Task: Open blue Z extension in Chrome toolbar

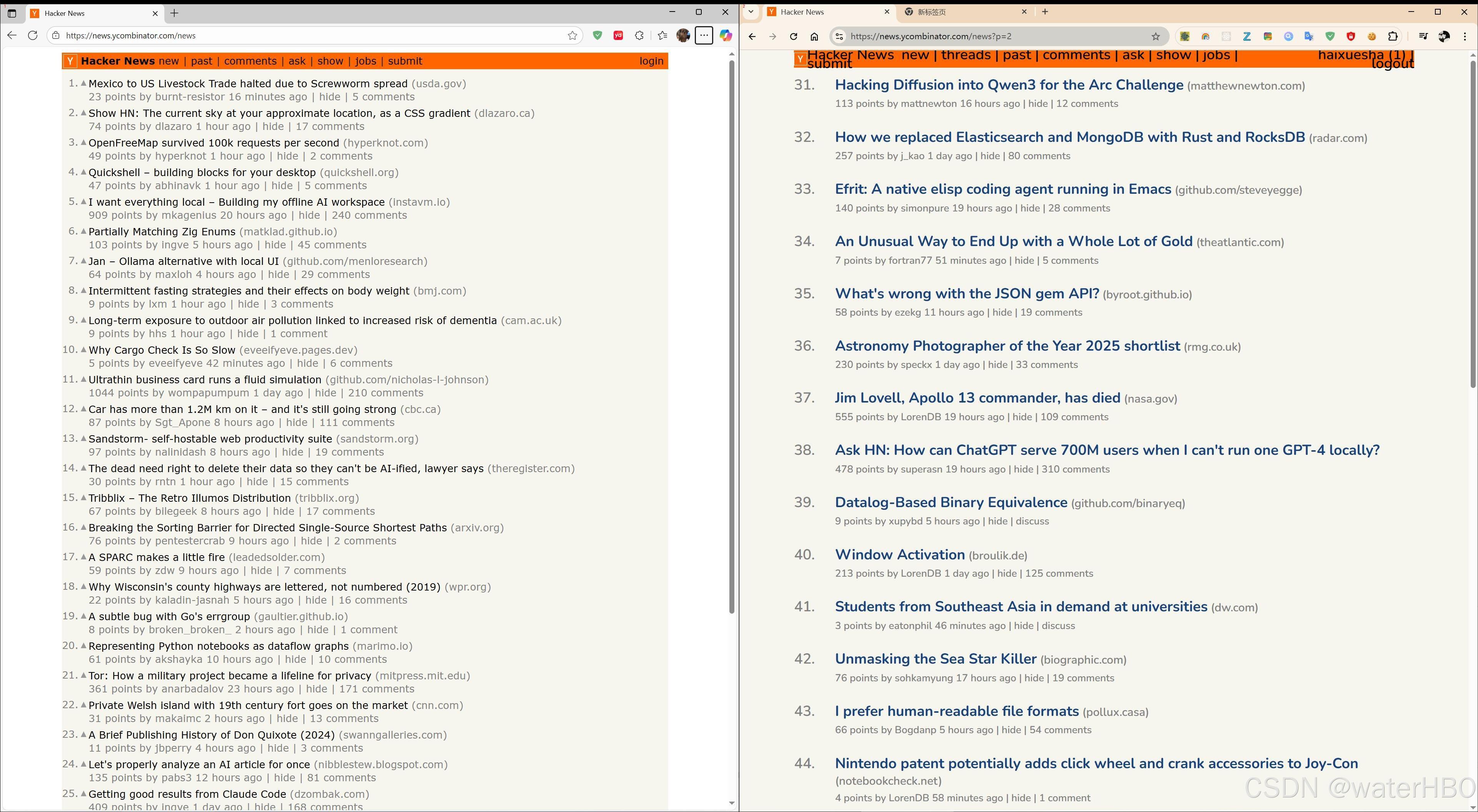Action: click(x=1247, y=37)
